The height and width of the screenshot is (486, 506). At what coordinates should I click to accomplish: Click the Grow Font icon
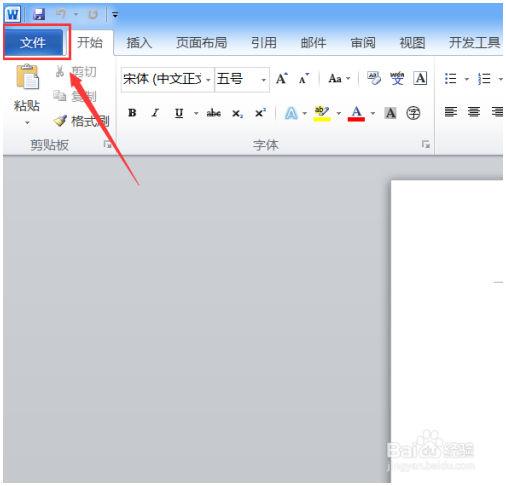[x=282, y=79]
